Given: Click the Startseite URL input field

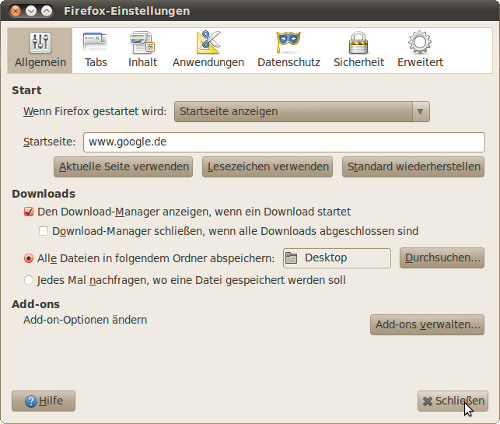Looking at the screenshot, I should point(284,142).
